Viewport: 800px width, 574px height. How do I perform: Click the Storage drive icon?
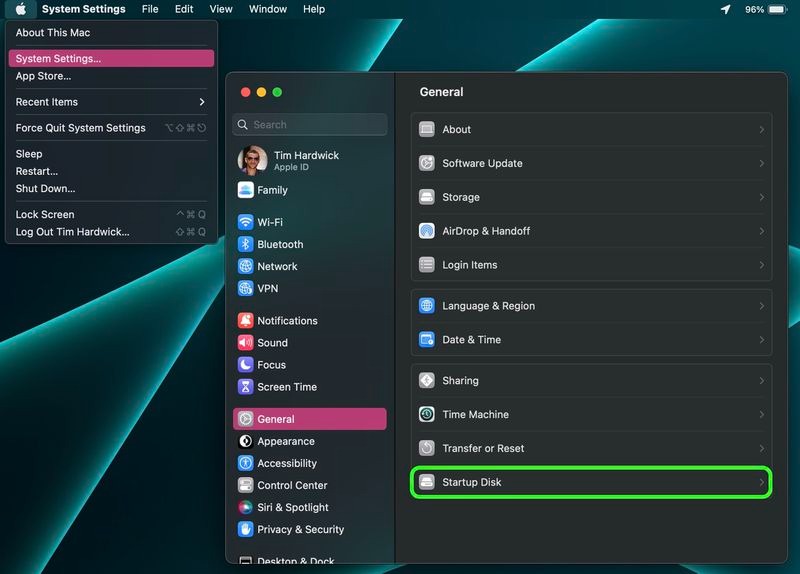click(427, 197)
